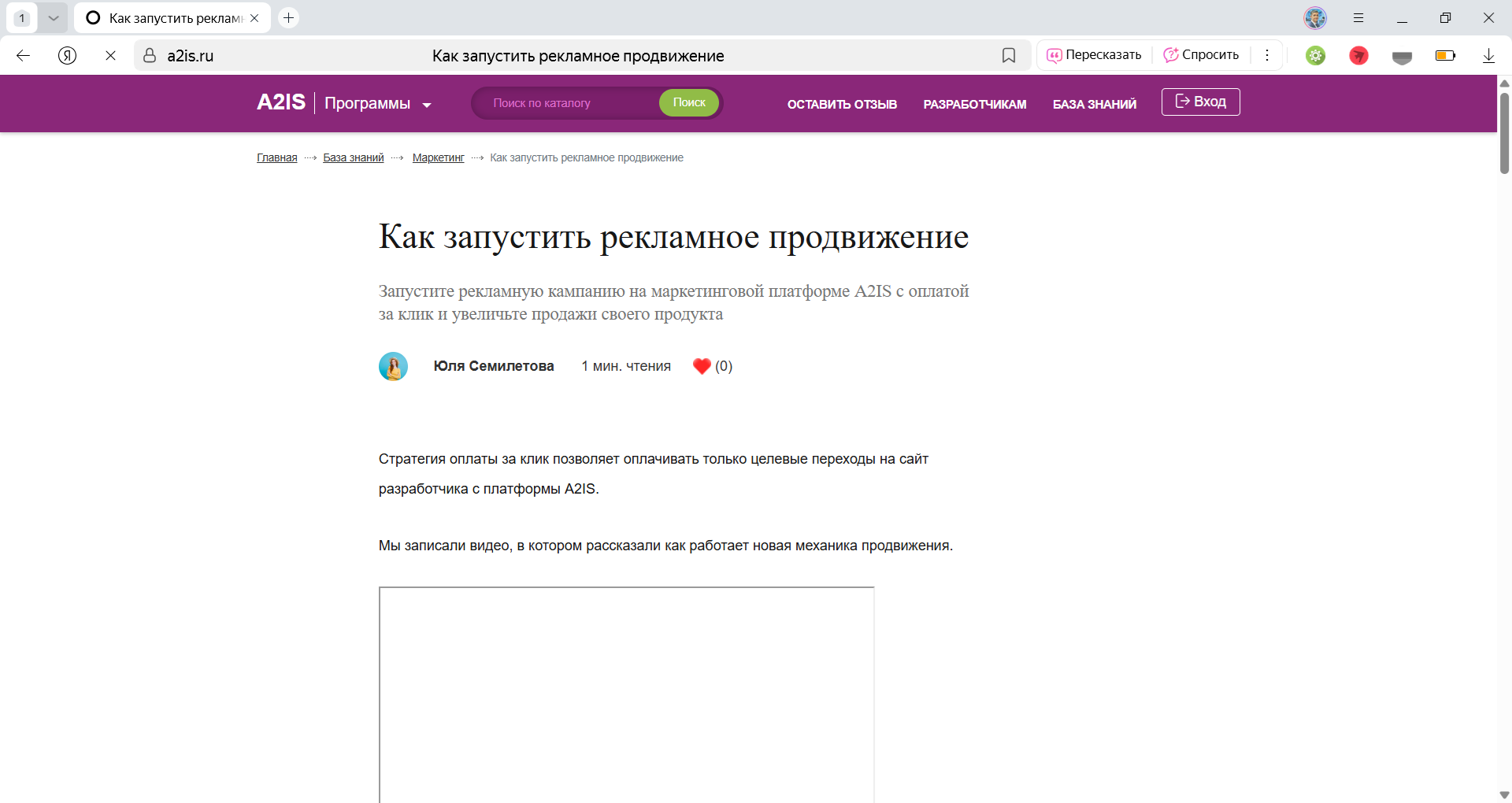Screen dimensions: 1512x803
Task: Click the Yandex home icon in toolbar
Action: click(x=68, y=55)
